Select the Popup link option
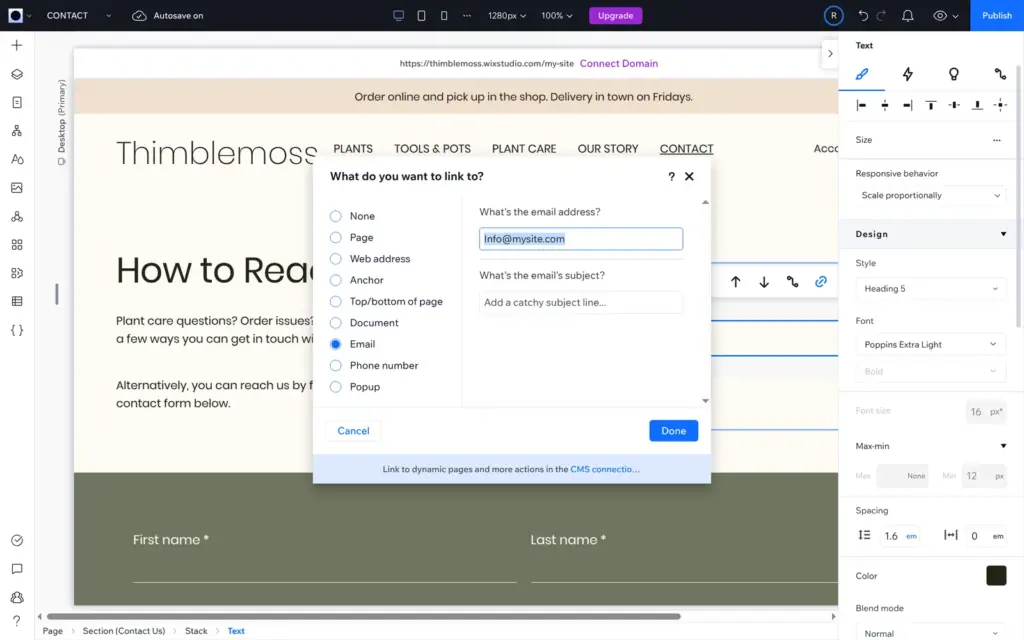Screen dimensions: 1024x640 click(336, 387)
